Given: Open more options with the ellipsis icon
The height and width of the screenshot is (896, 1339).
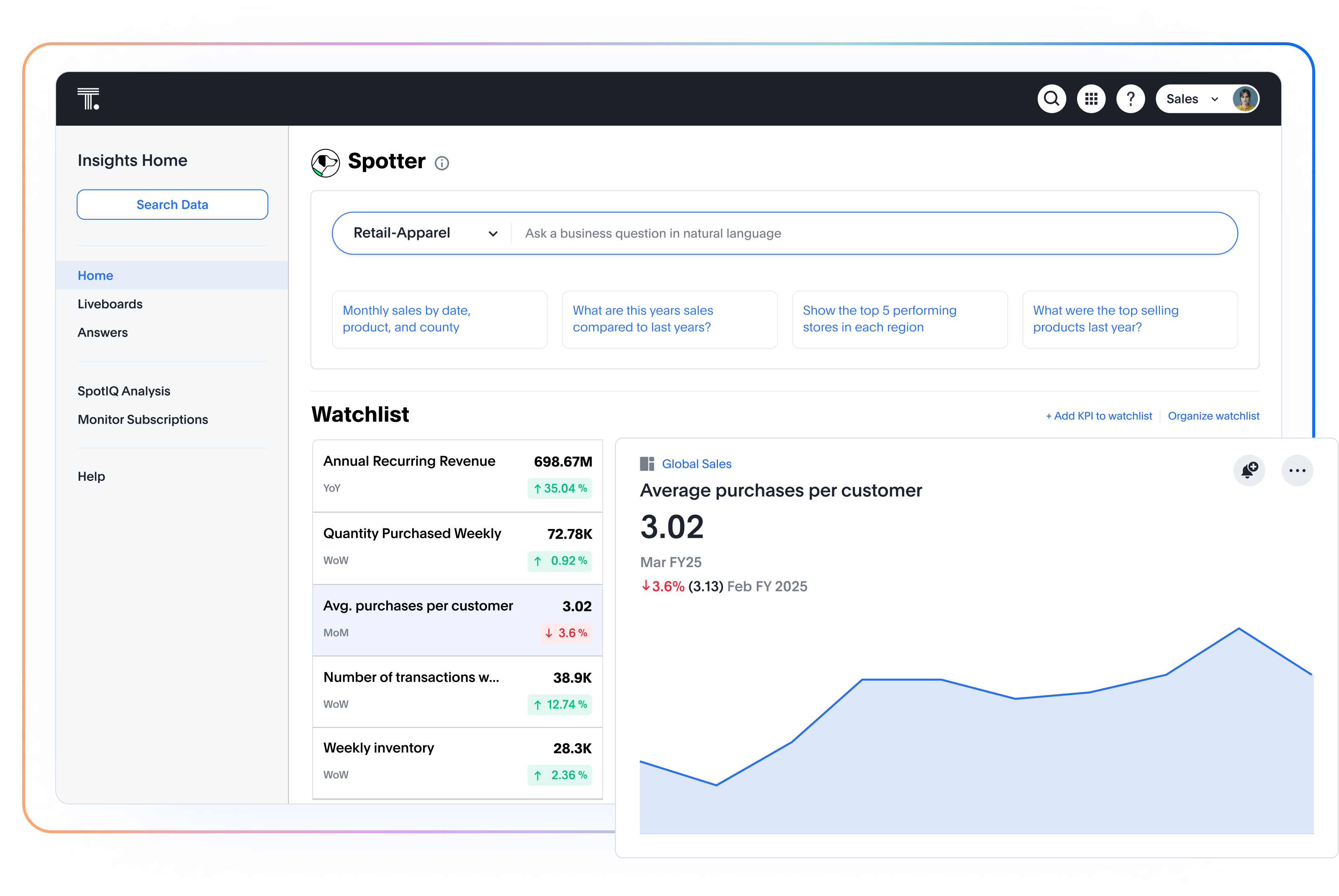Looking at the screenshot, I should 1297,470.
